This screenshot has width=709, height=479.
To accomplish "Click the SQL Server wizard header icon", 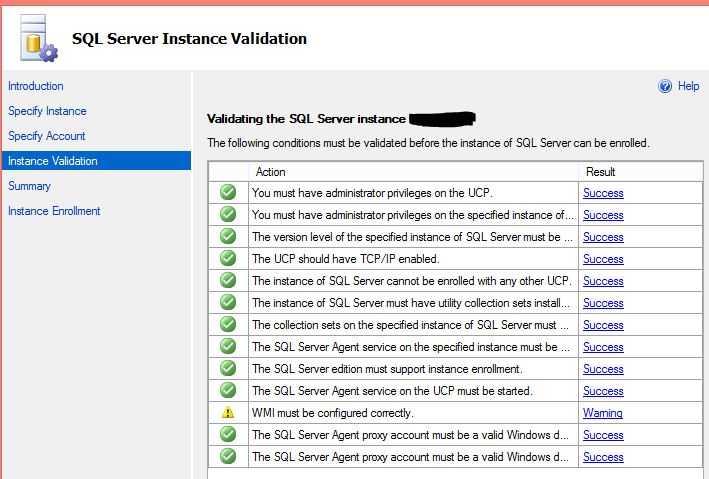I will point(38,38).
